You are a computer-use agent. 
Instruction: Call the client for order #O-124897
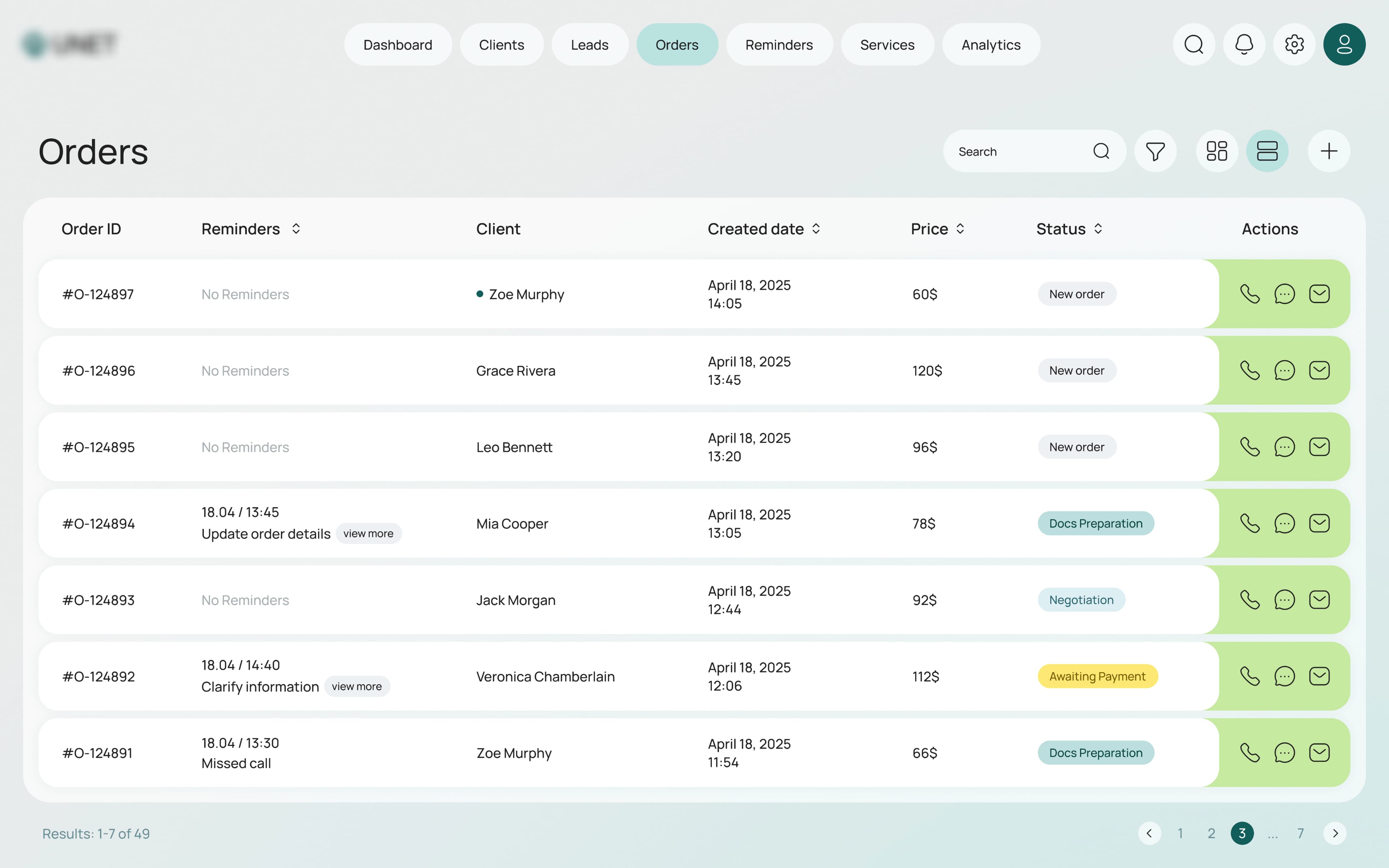tap(1249, 294)
